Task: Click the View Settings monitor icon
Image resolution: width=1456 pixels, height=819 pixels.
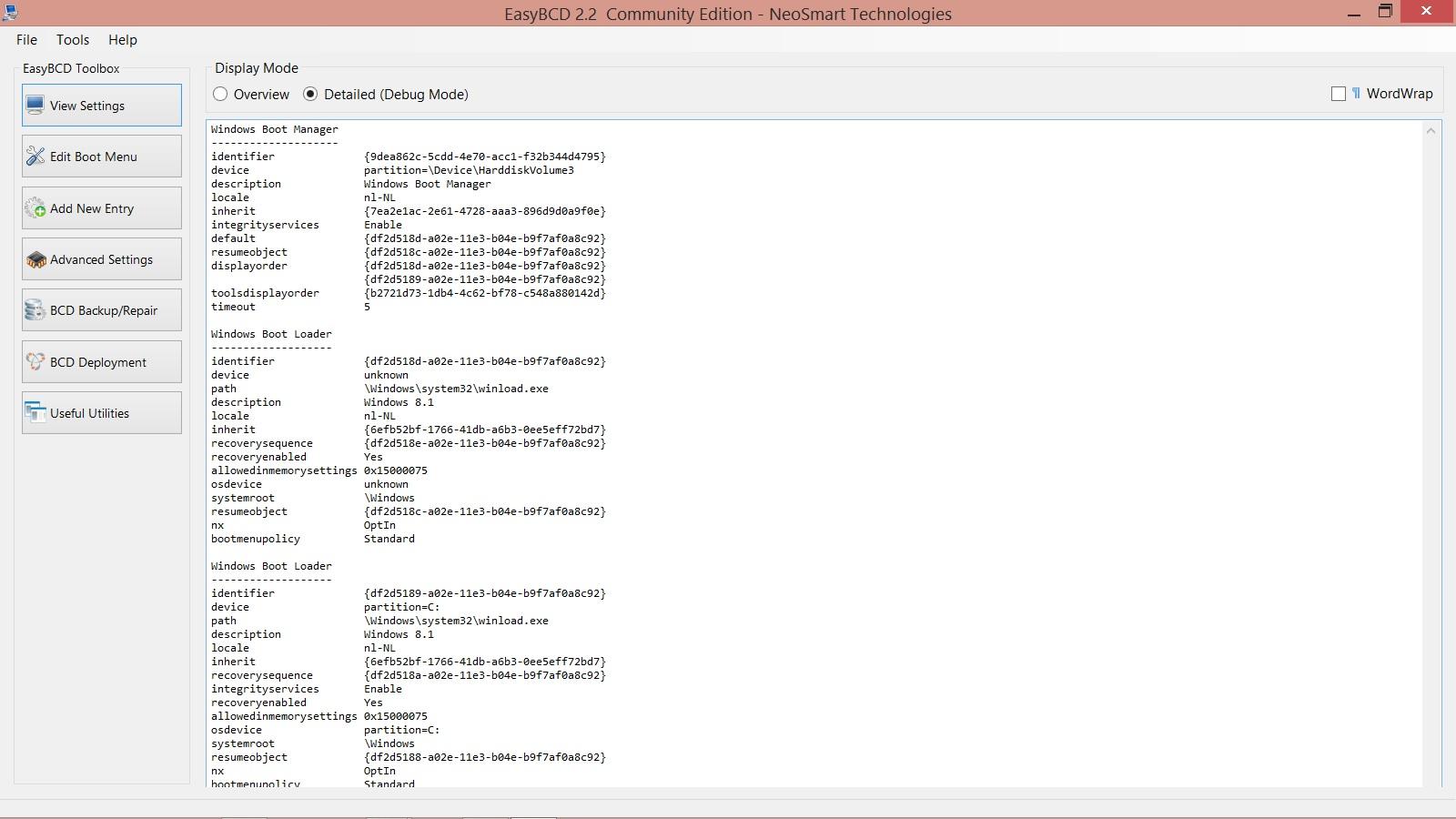Action: pyautogui.click(x=35, y=106)
